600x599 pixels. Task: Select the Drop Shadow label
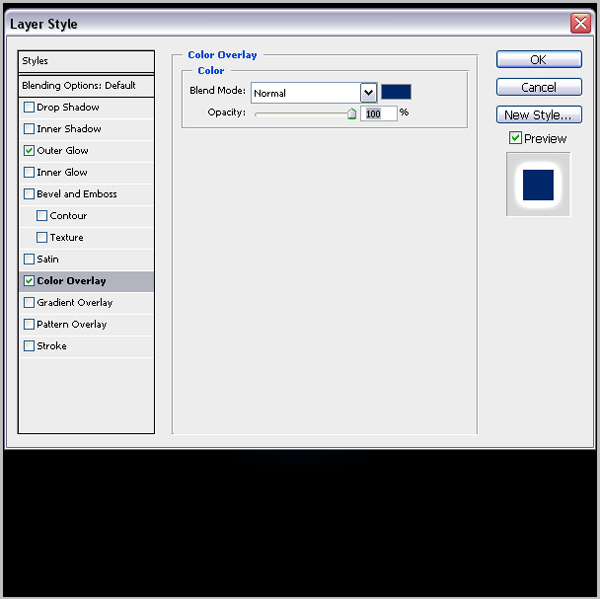pos(68,107)
